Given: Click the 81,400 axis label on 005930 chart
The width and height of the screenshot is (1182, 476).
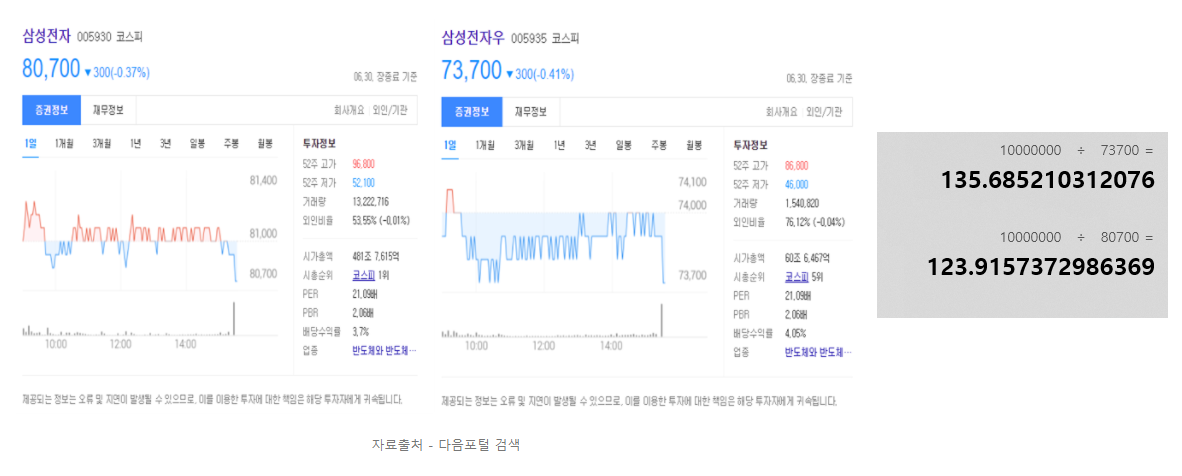Looking at the screenshot, I should tap(263, 180).
